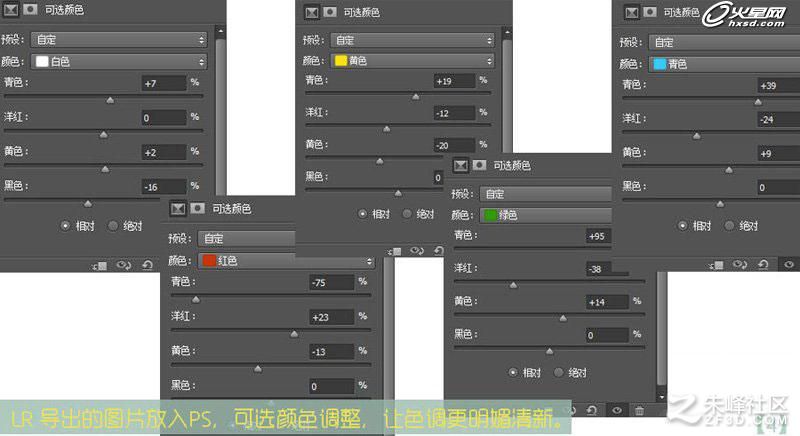Click the 黑色 (Black) value field showing -16
The width and height of the screenshot is (800, 436).
[164, 187]
